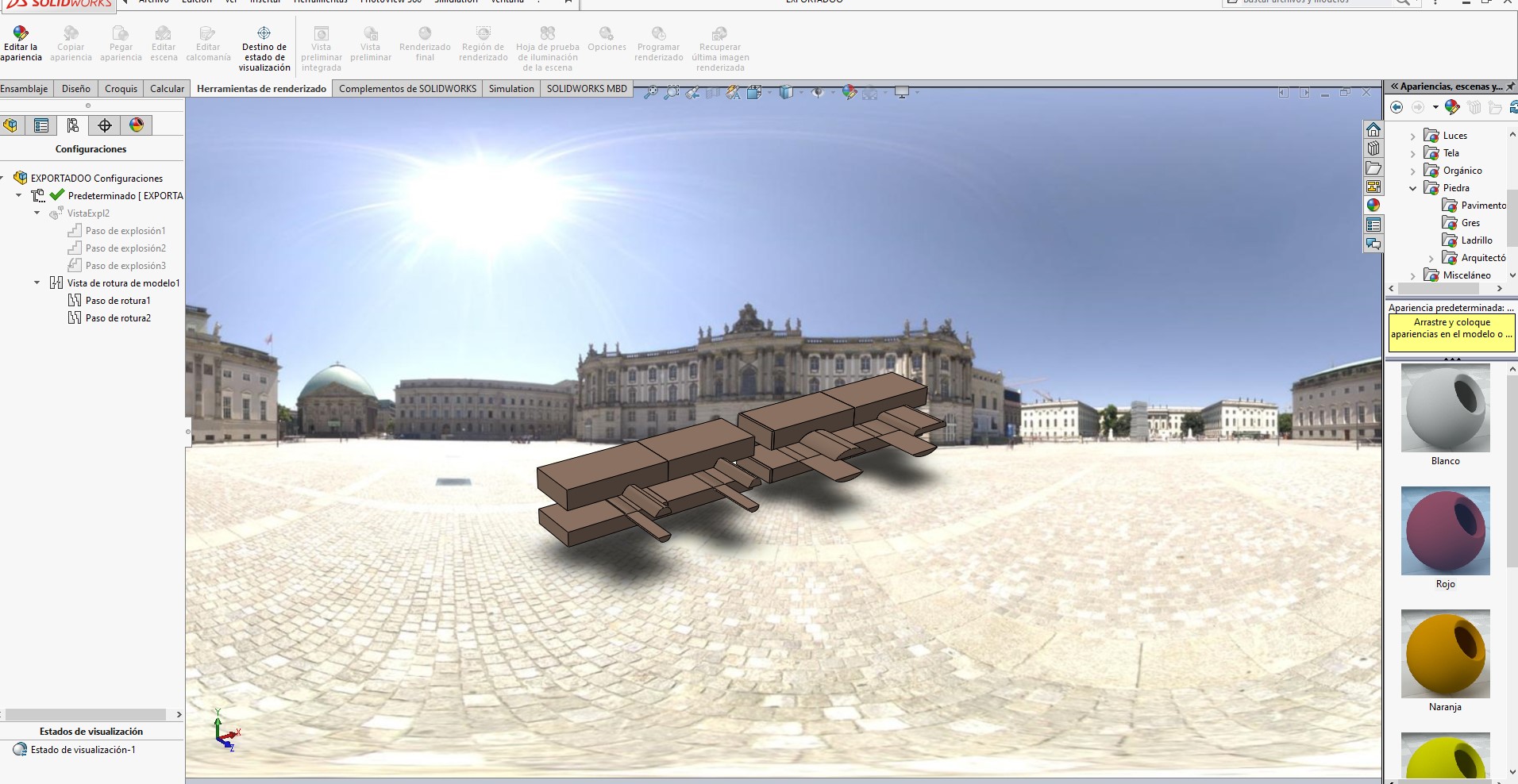The height and width of the screenshot is (784, 1518).
Task: Open ConfigurationManager tab icon
Action: click(73, 125)
